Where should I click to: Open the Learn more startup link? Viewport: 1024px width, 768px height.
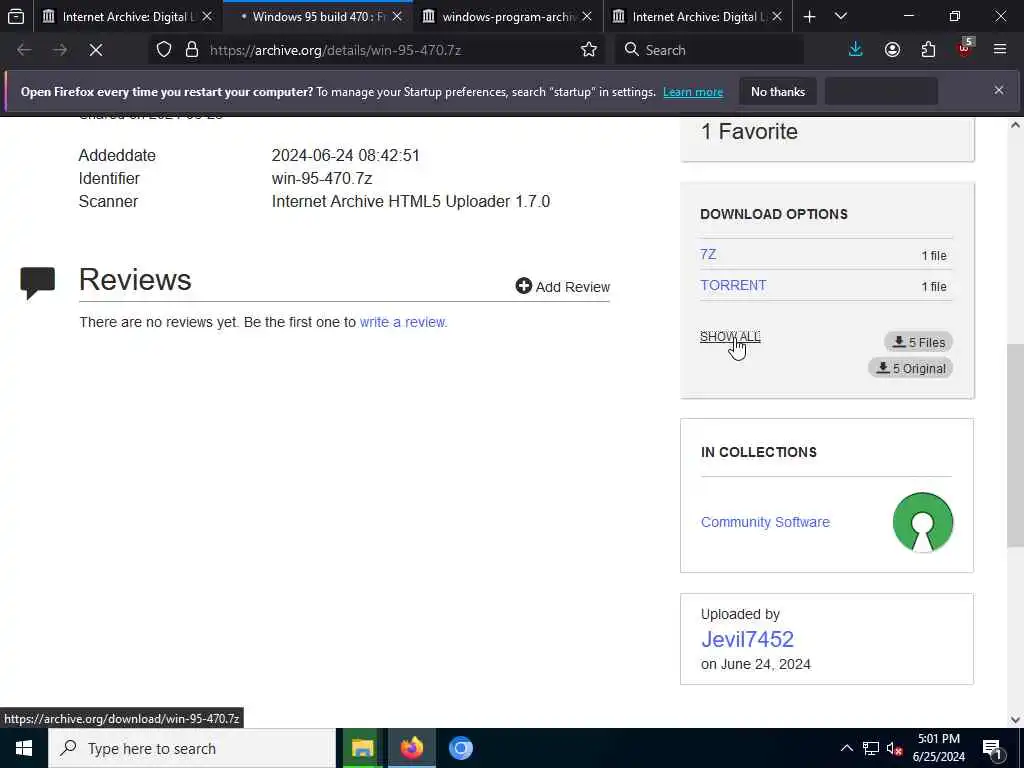693,92
